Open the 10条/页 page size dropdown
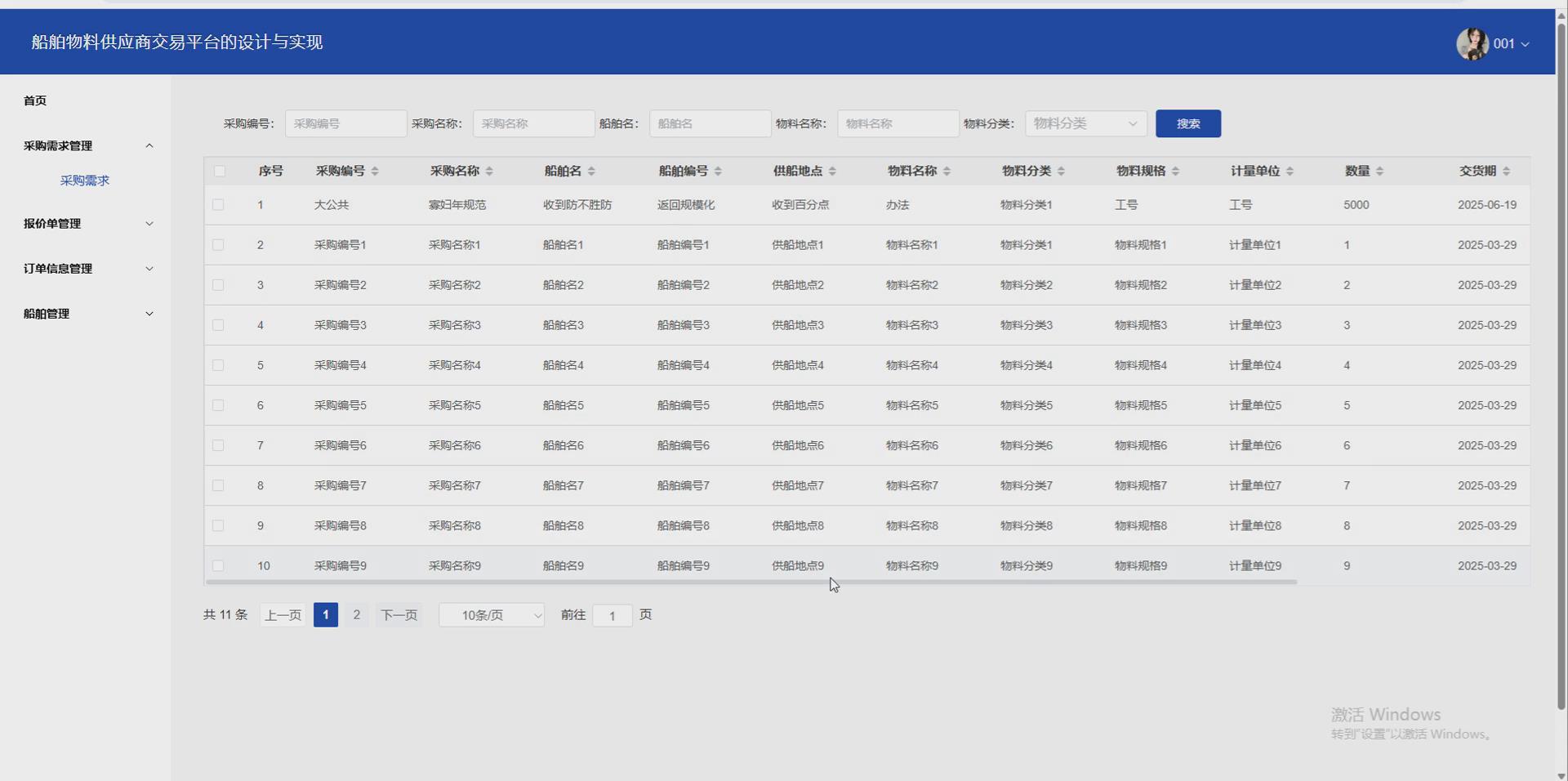This screenshot has height=781, width=1568. pyautogui.click(x=492, y=615)
